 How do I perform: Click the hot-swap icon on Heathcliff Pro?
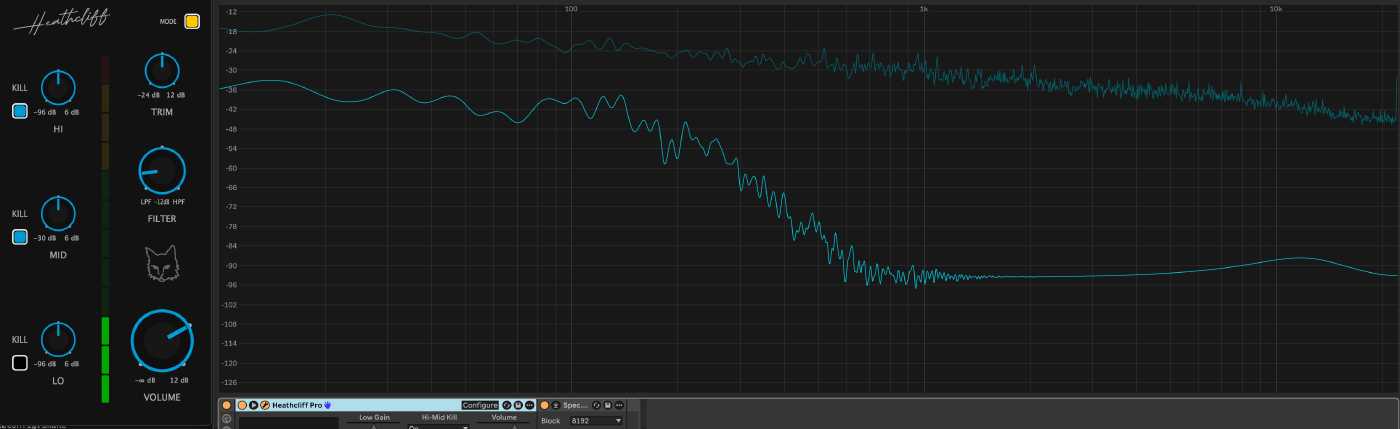[507, 405]
